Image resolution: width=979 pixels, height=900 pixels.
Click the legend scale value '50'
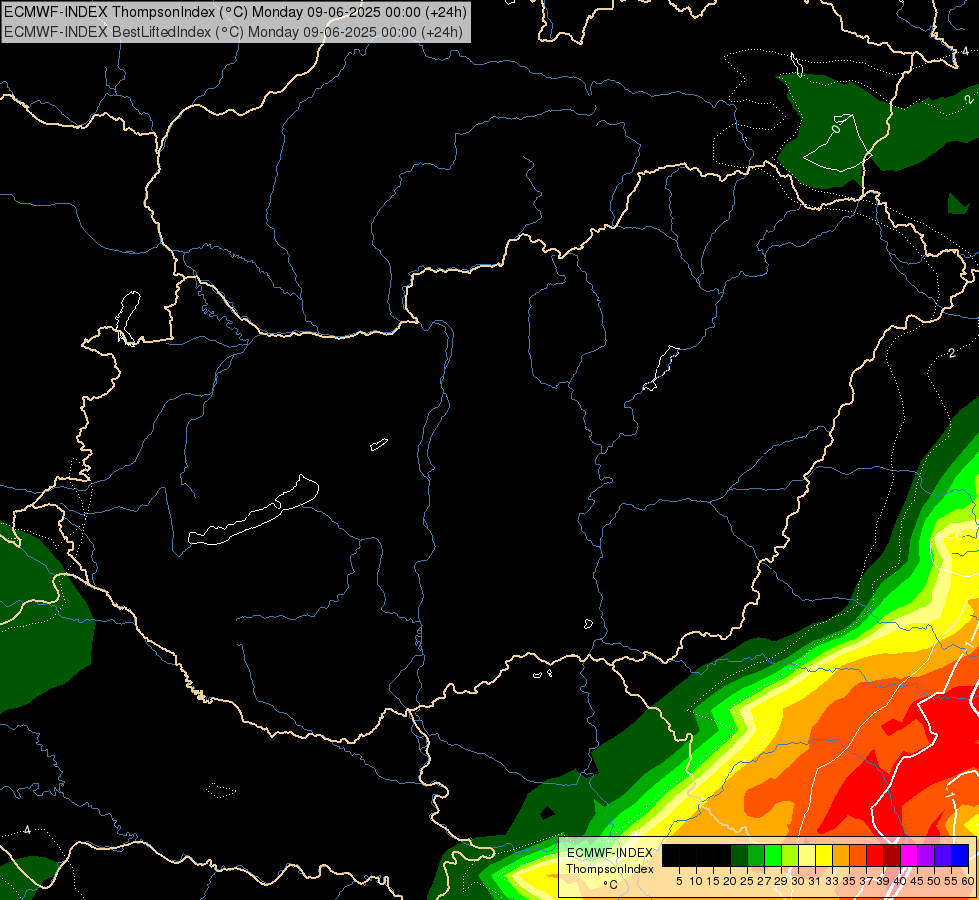934,881
